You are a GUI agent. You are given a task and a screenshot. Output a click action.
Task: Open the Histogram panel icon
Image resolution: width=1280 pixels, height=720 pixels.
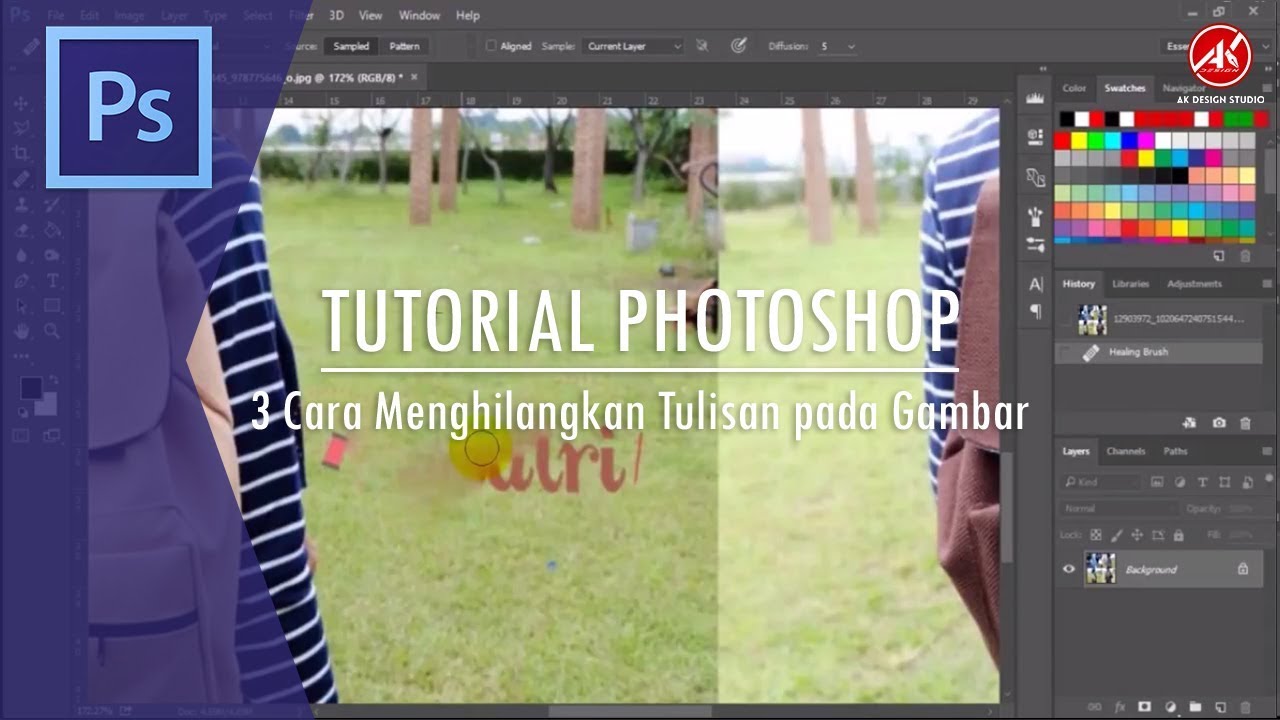tap(1036, 97)
